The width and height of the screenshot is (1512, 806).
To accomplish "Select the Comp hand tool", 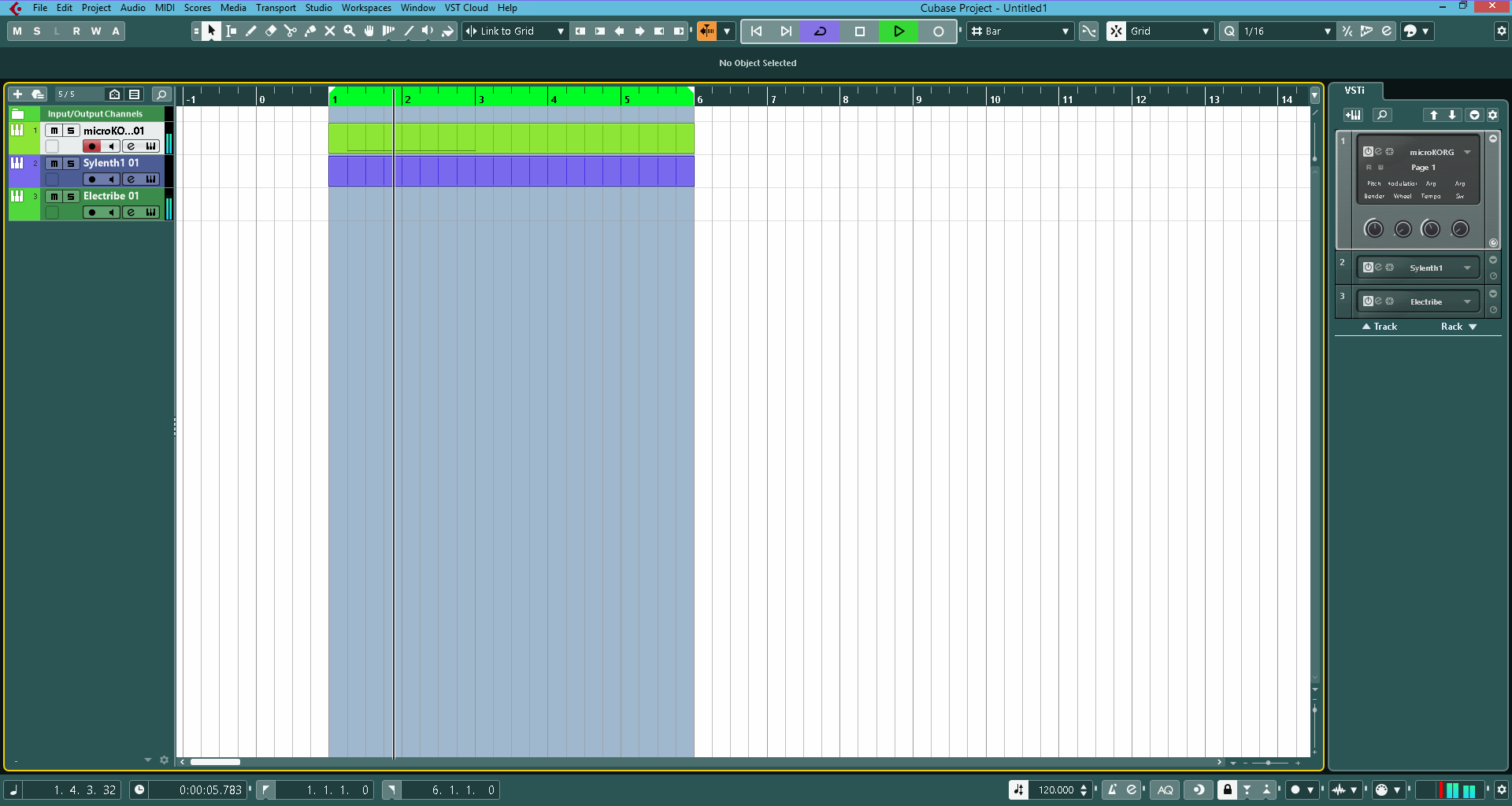I will 369,31.
